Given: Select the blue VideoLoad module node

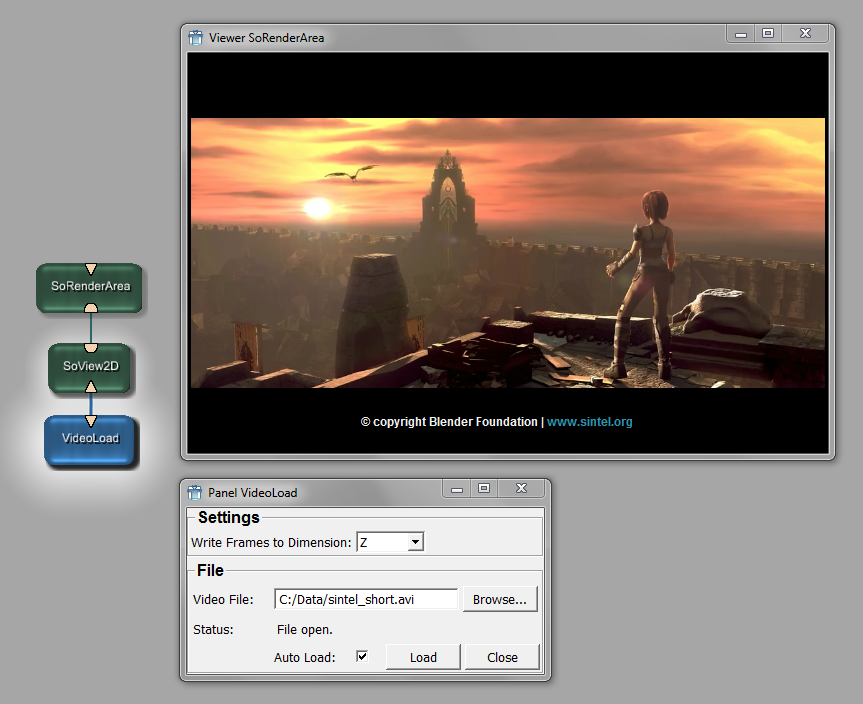Looking at the screenshot, I should [90, 439].
